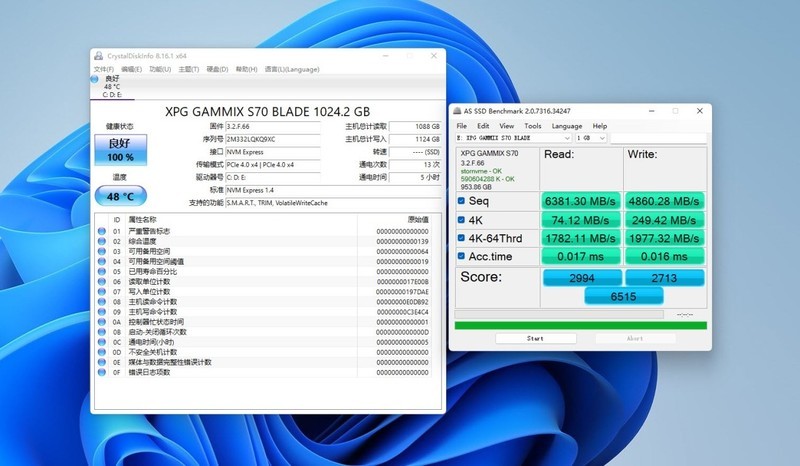The image size is (800, 466).
Task: Open the drive selection dropdown in AS SSD
Action: [x=513, y=138]
